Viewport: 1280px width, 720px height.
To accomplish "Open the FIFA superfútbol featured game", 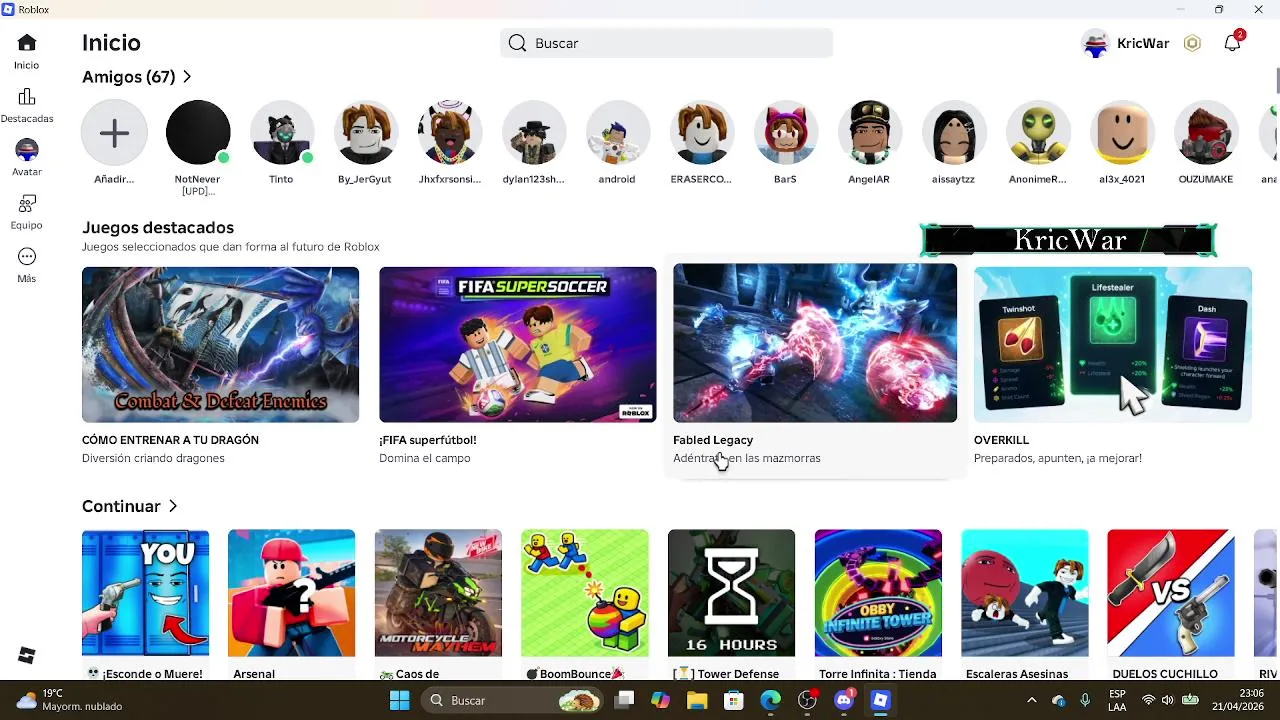I will (518, 365).
